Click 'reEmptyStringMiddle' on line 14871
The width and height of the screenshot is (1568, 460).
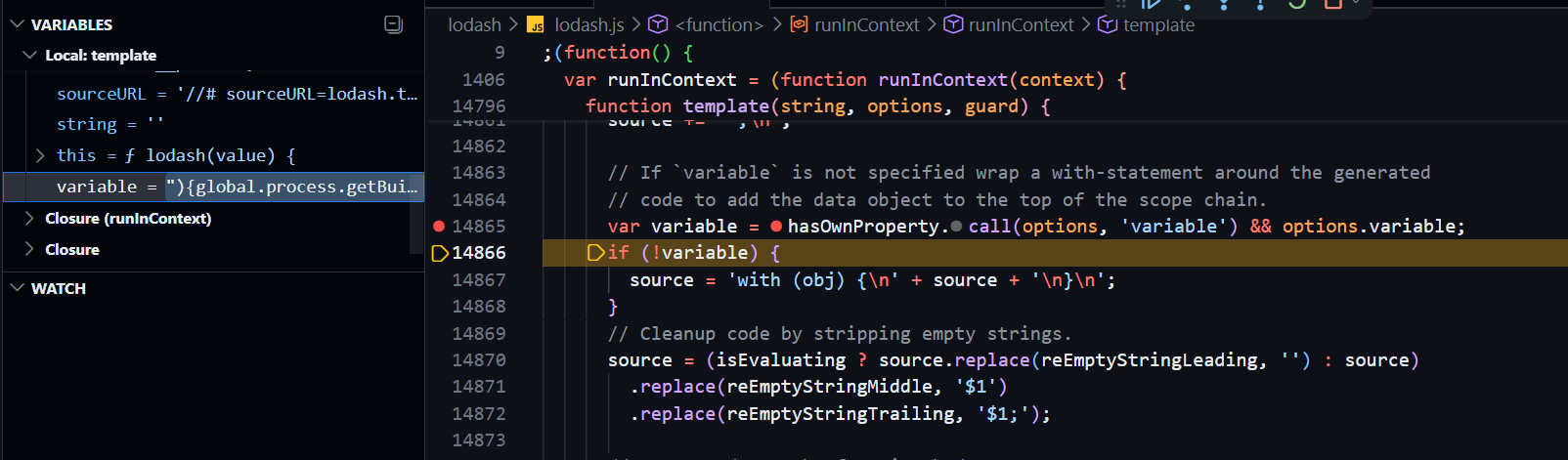point(829,387)
